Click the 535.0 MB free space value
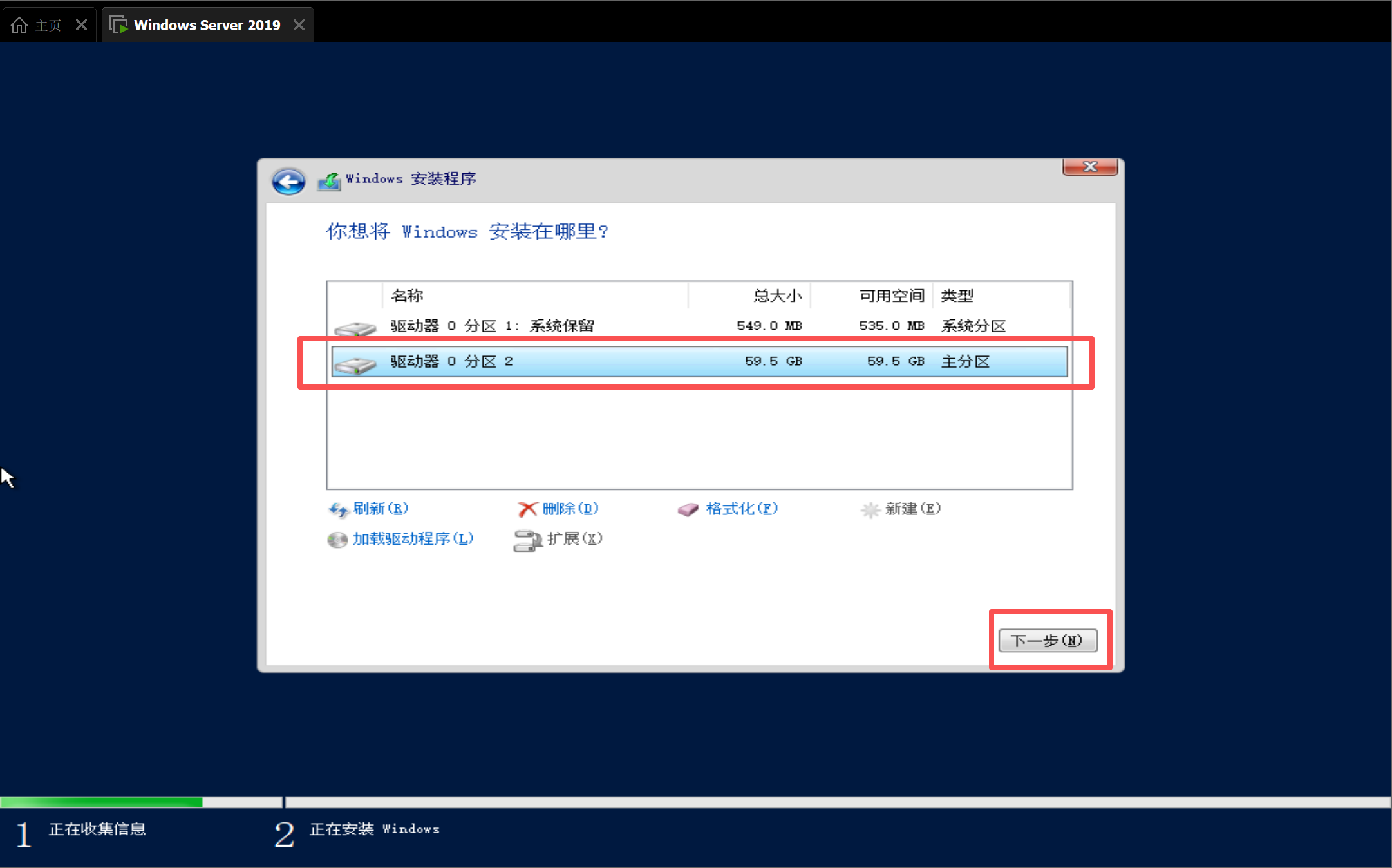This screenshot has height=868, width=1392. coord(892,326)
